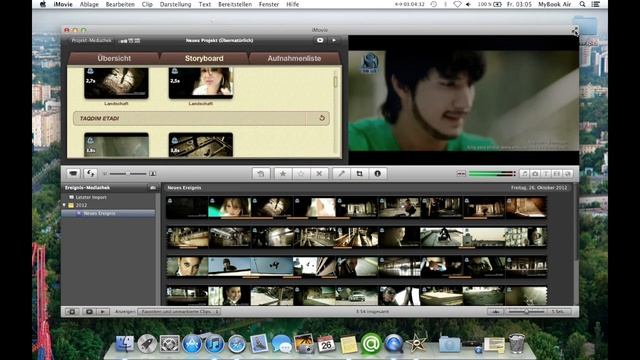Open the Aufnahmenliste tab
The height and width of the screenshot is (360, 640).
click(x=294, y=58)
